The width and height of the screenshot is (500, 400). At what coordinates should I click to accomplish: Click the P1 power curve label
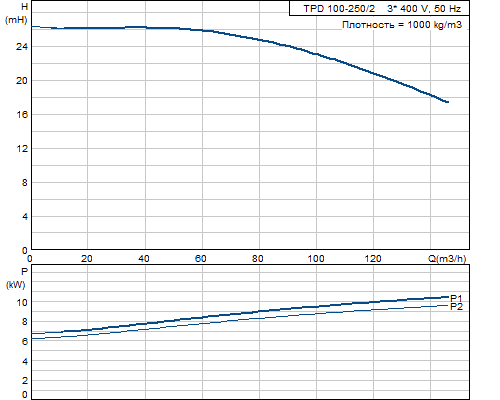[x=456, y=298]
